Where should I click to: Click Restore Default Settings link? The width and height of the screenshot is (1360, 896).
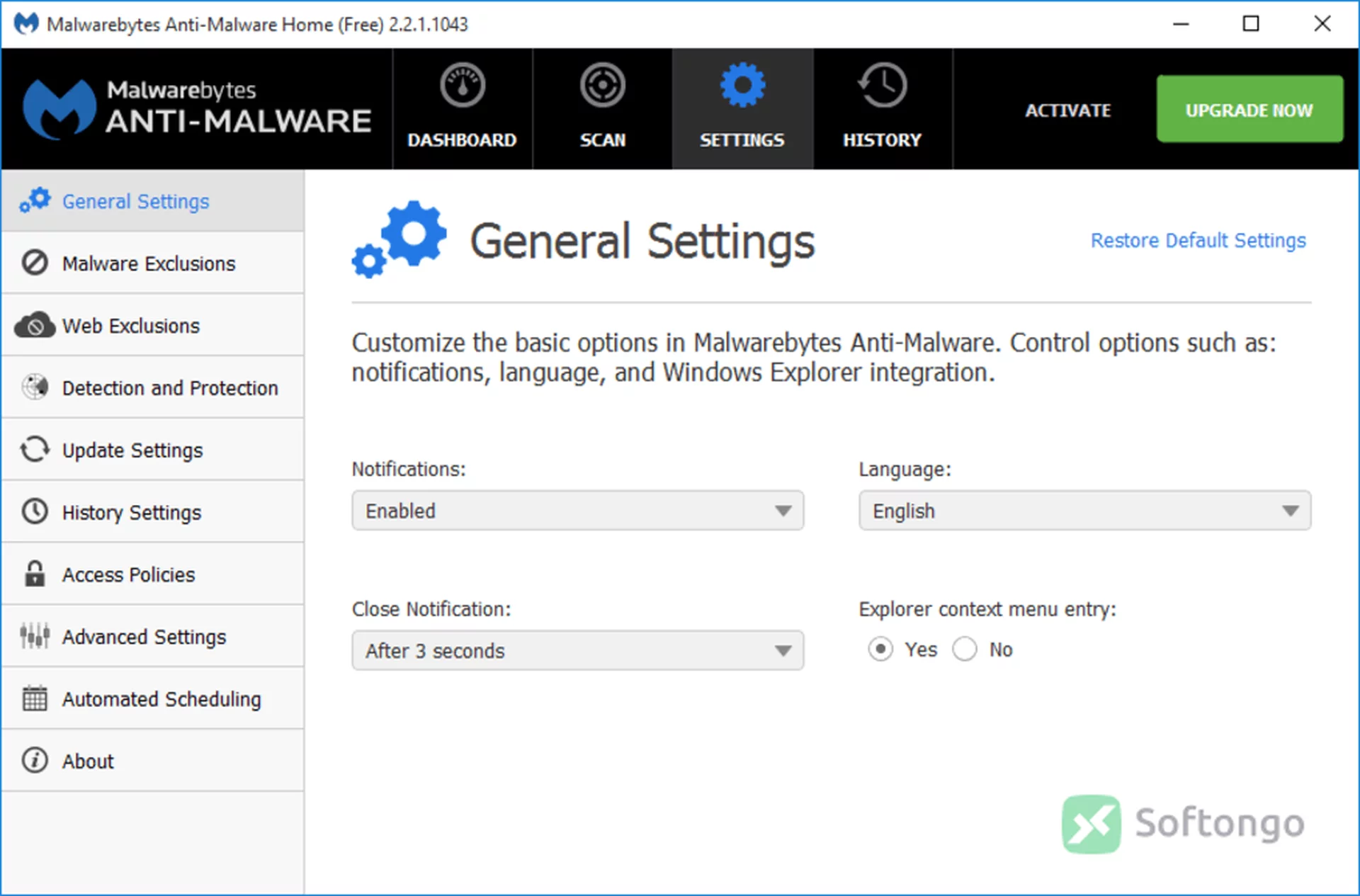click(1198, 241)
